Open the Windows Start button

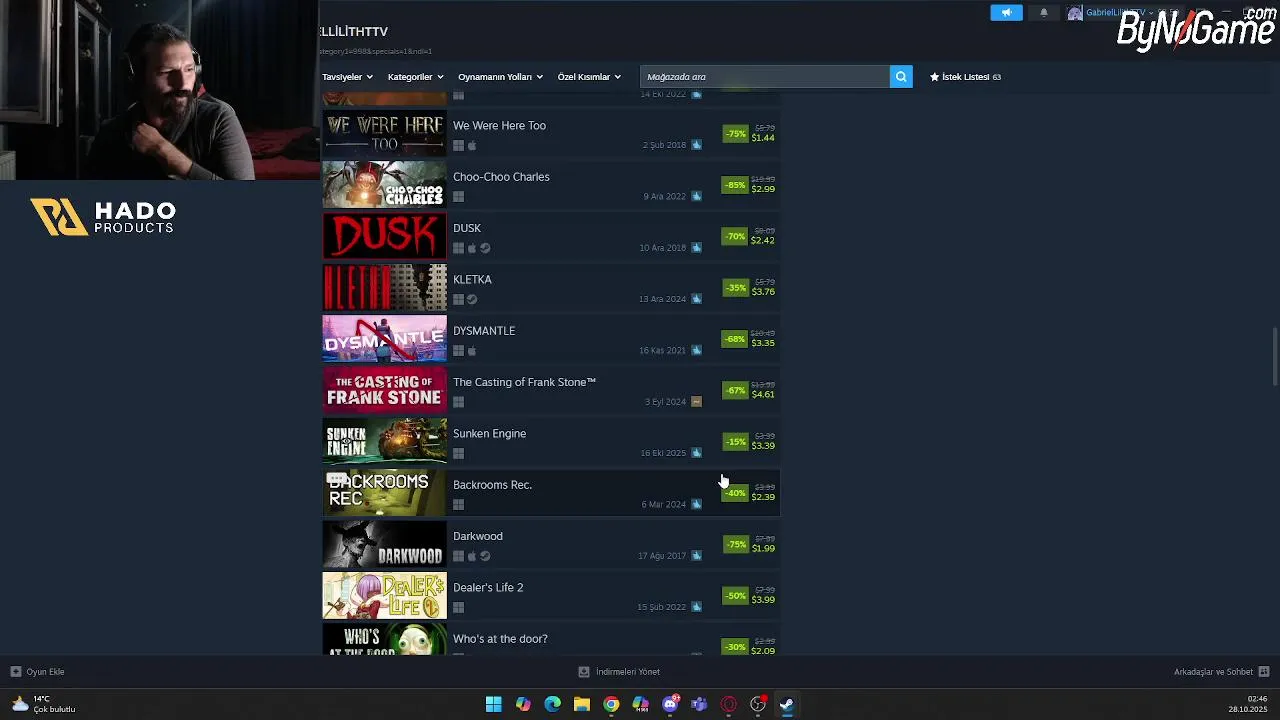[493, 704]
